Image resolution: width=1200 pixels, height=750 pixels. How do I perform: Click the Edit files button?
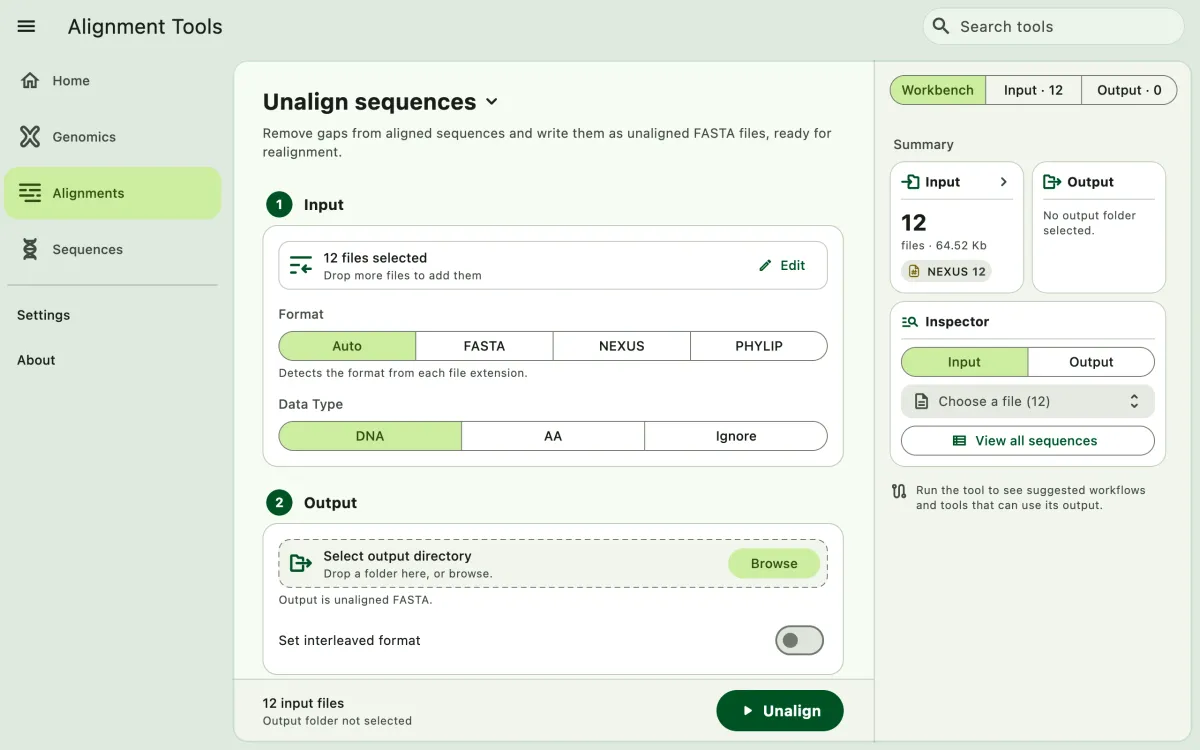782,266
